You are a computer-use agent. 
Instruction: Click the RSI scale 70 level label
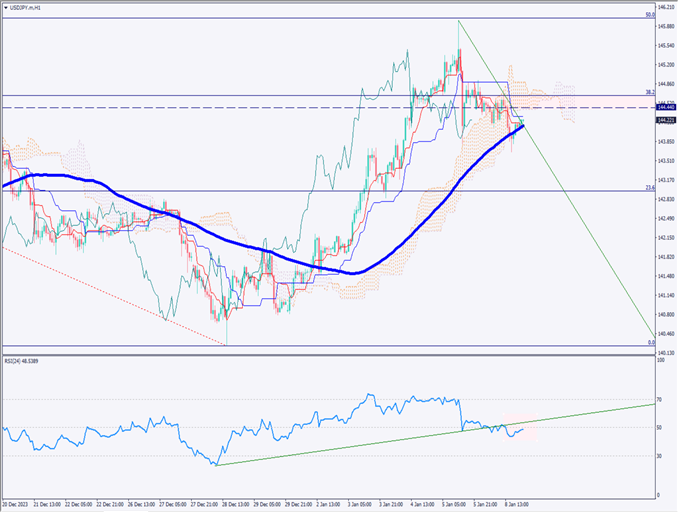coord(660,400)
